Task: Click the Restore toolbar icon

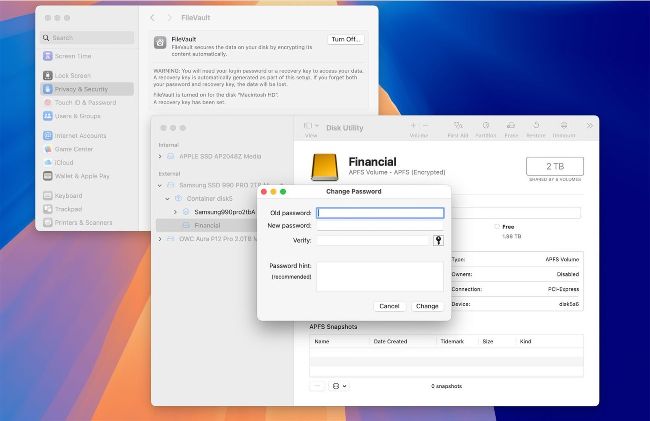Action: [536, 126]
